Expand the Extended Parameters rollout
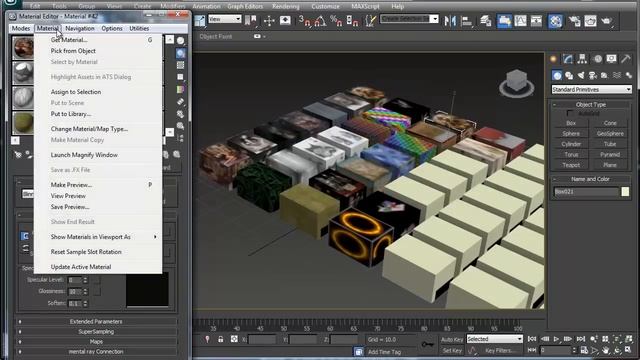 coord(96,322)
